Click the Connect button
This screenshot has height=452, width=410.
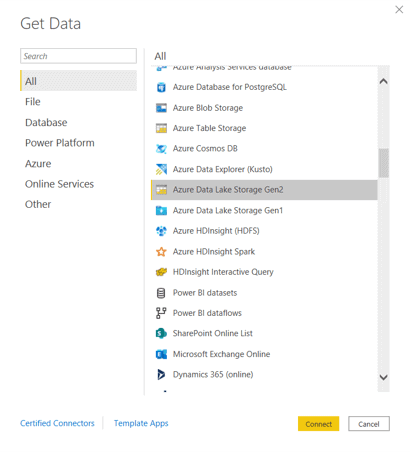[x=318, y=424]
